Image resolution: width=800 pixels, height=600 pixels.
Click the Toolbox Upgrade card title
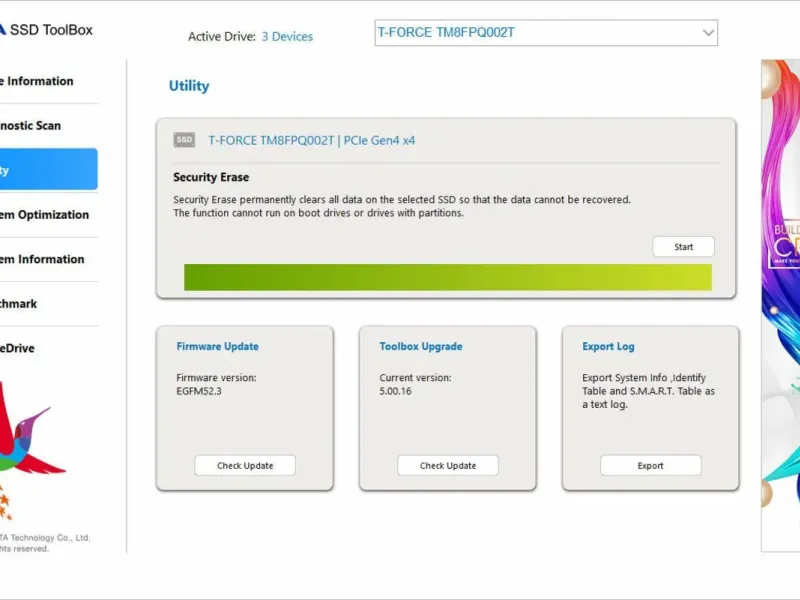click(421, 346)
